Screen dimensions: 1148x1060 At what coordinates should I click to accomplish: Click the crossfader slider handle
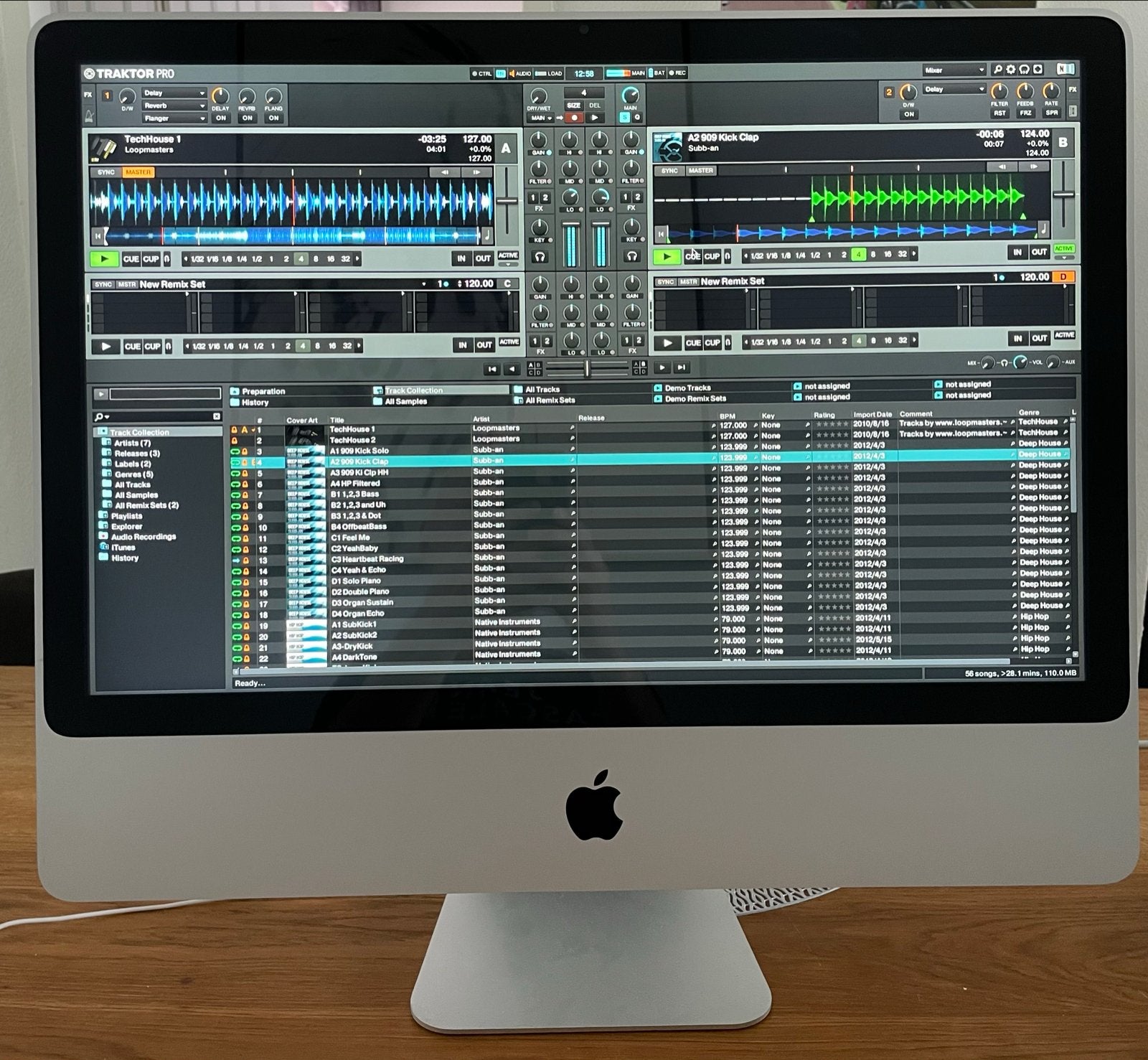587,369
